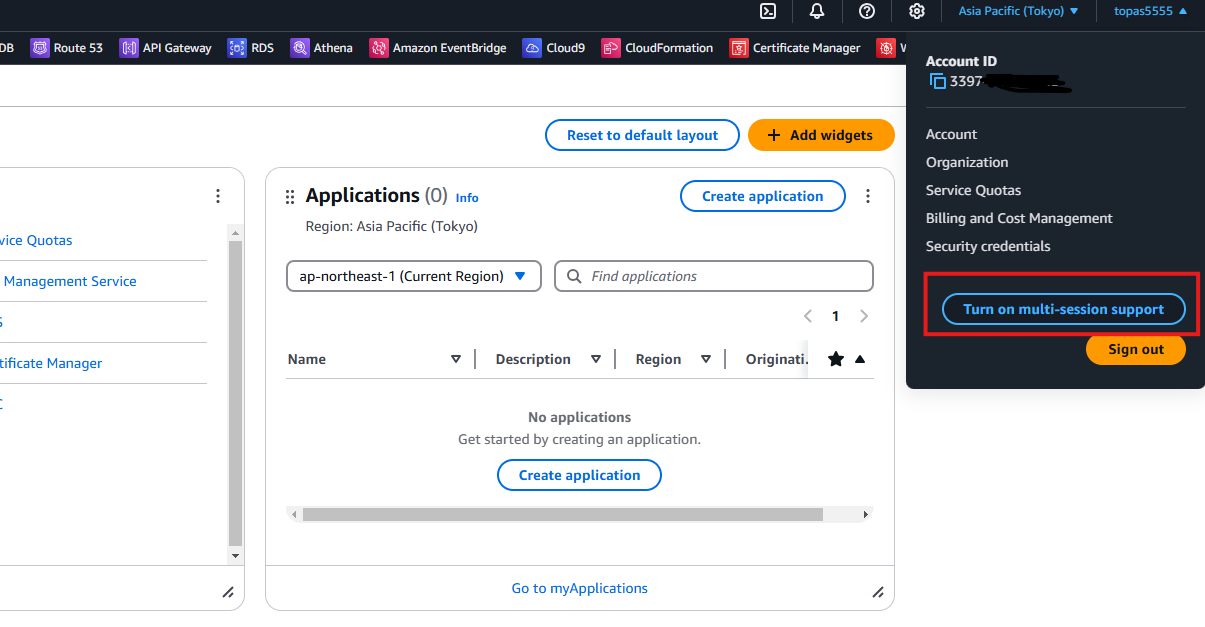Viewport: 1205px width, 627px height.
Task: Open the help question mark icon
Action: point(867,11)
